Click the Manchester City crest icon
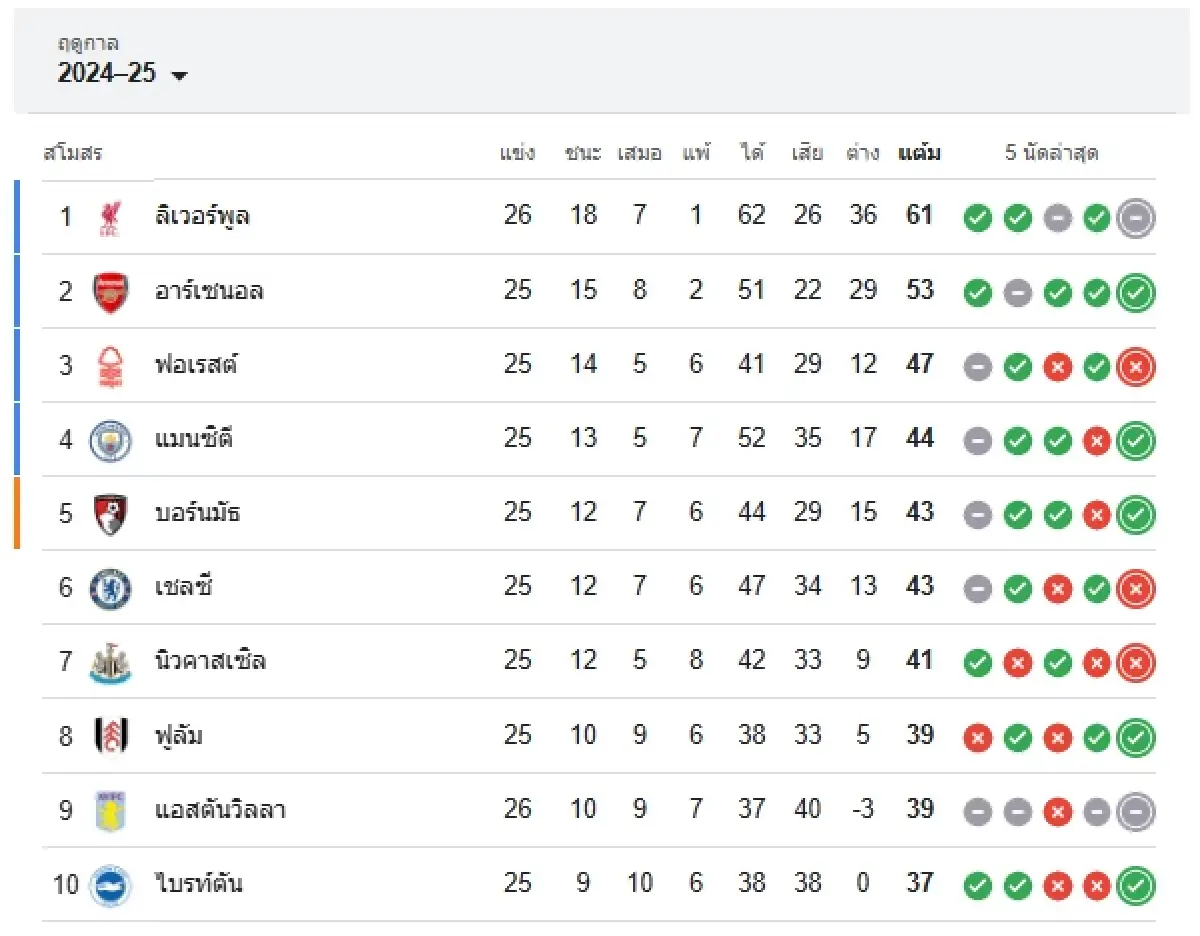 point(110,440)
